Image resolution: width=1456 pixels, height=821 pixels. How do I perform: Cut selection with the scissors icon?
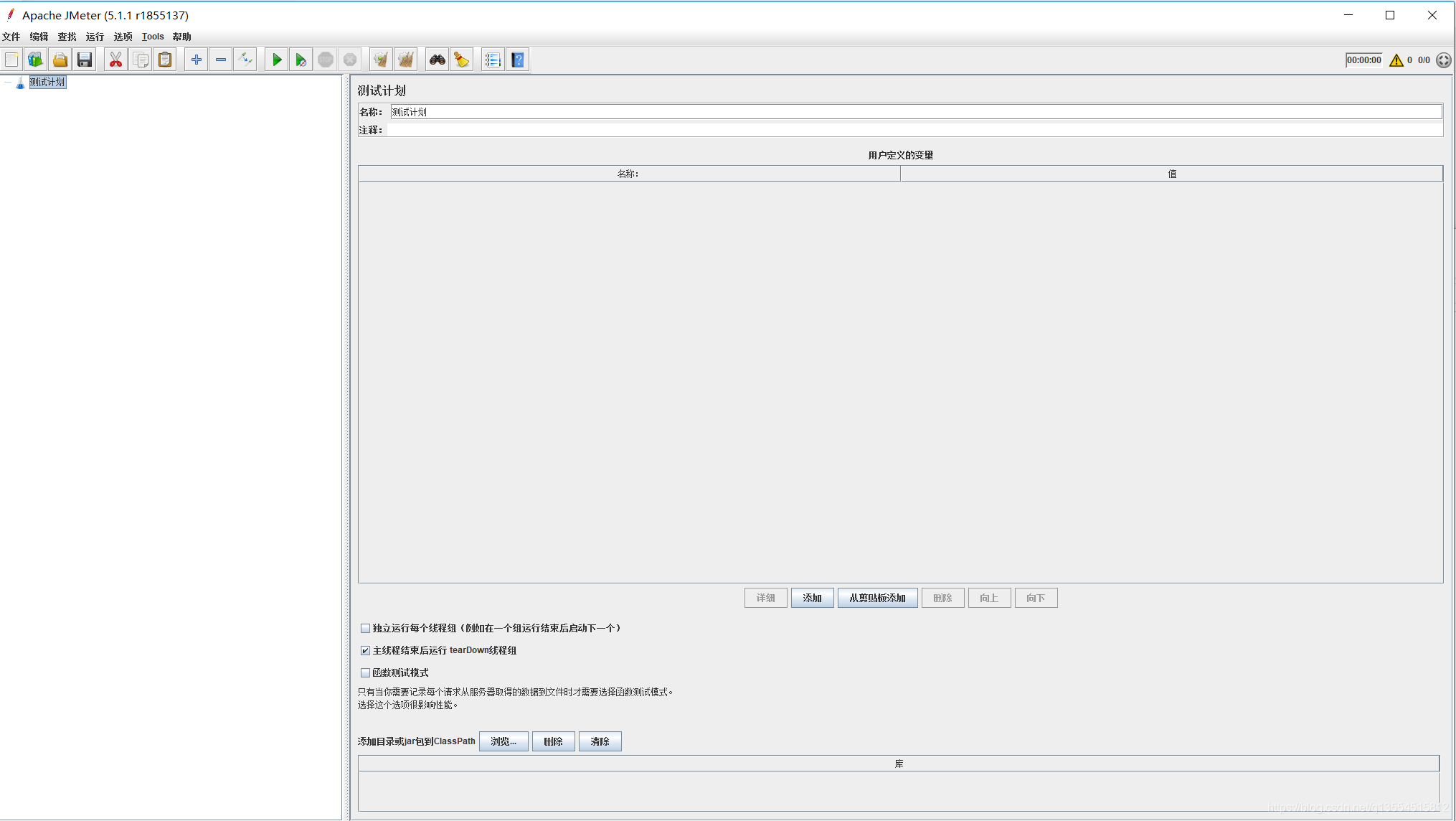pos(115,60)
